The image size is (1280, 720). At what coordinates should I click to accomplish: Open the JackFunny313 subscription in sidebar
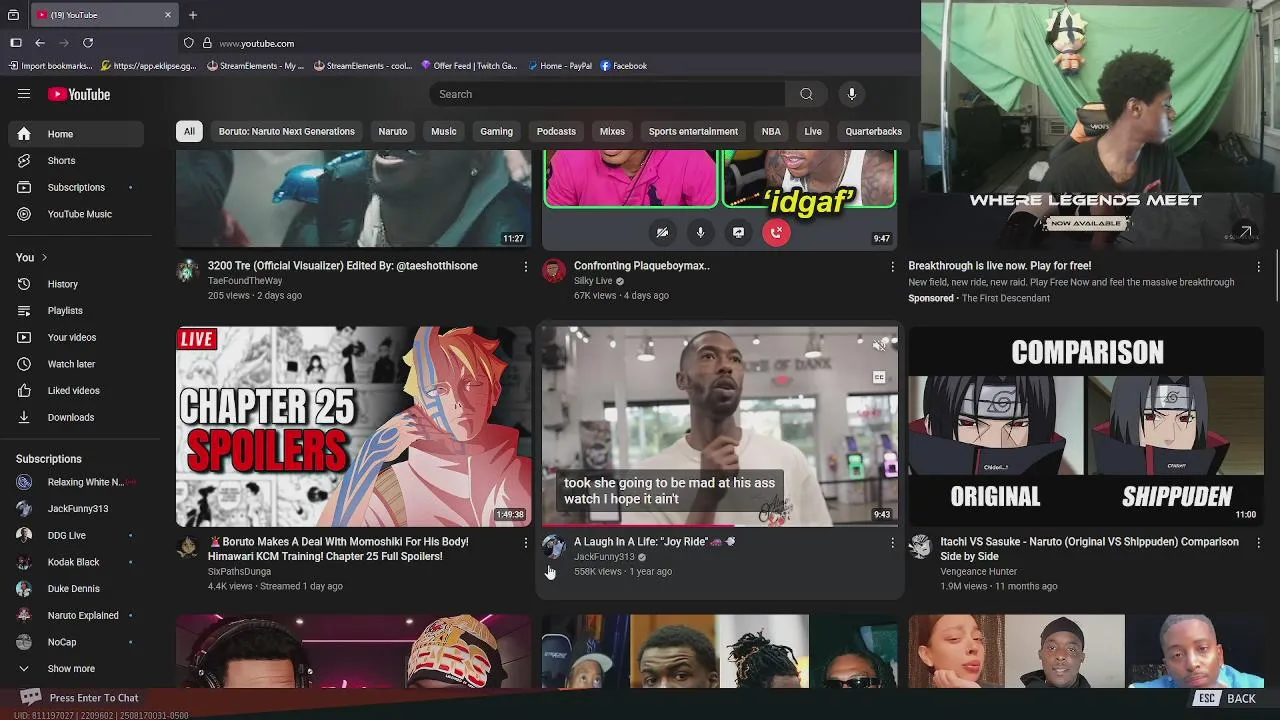76,509
